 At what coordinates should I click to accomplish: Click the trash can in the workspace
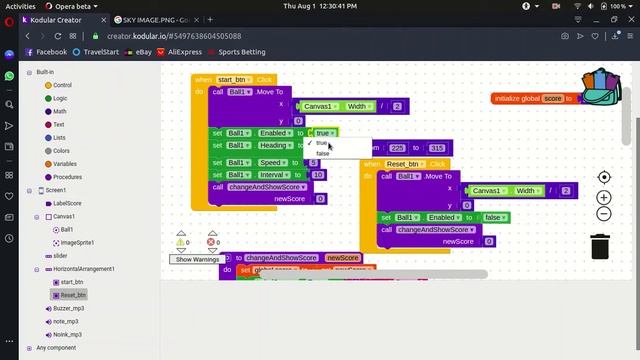point(600,247)
